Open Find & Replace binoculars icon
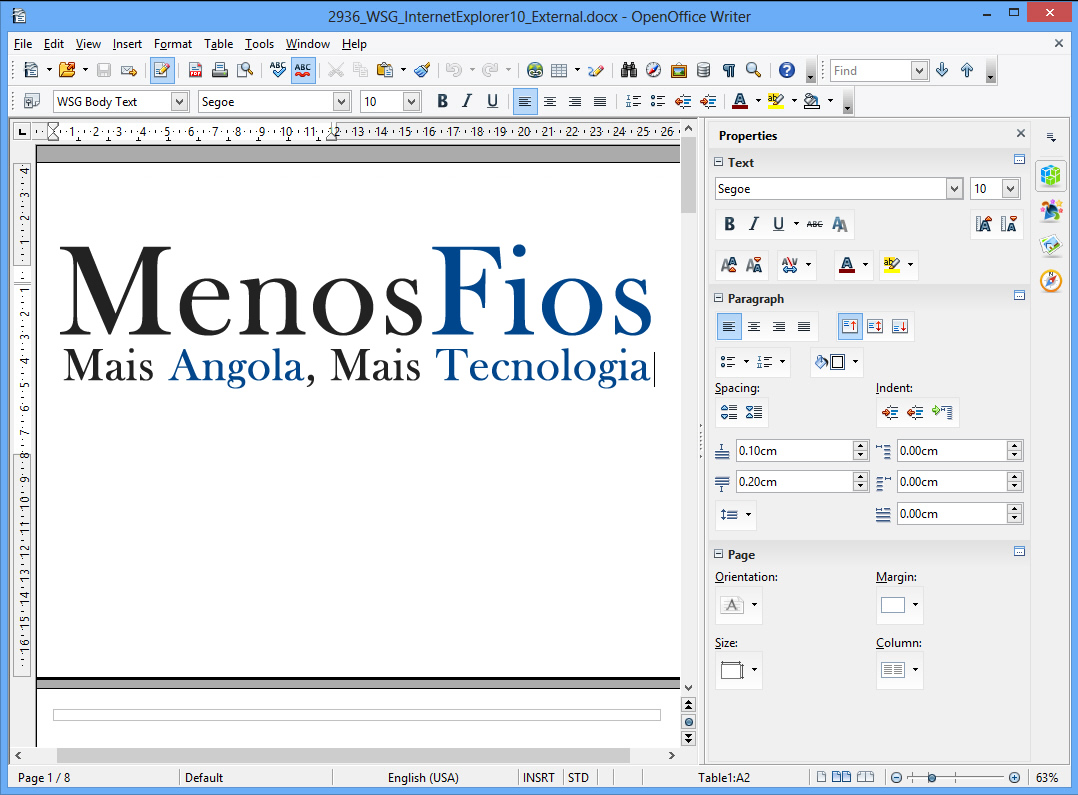 628,70
